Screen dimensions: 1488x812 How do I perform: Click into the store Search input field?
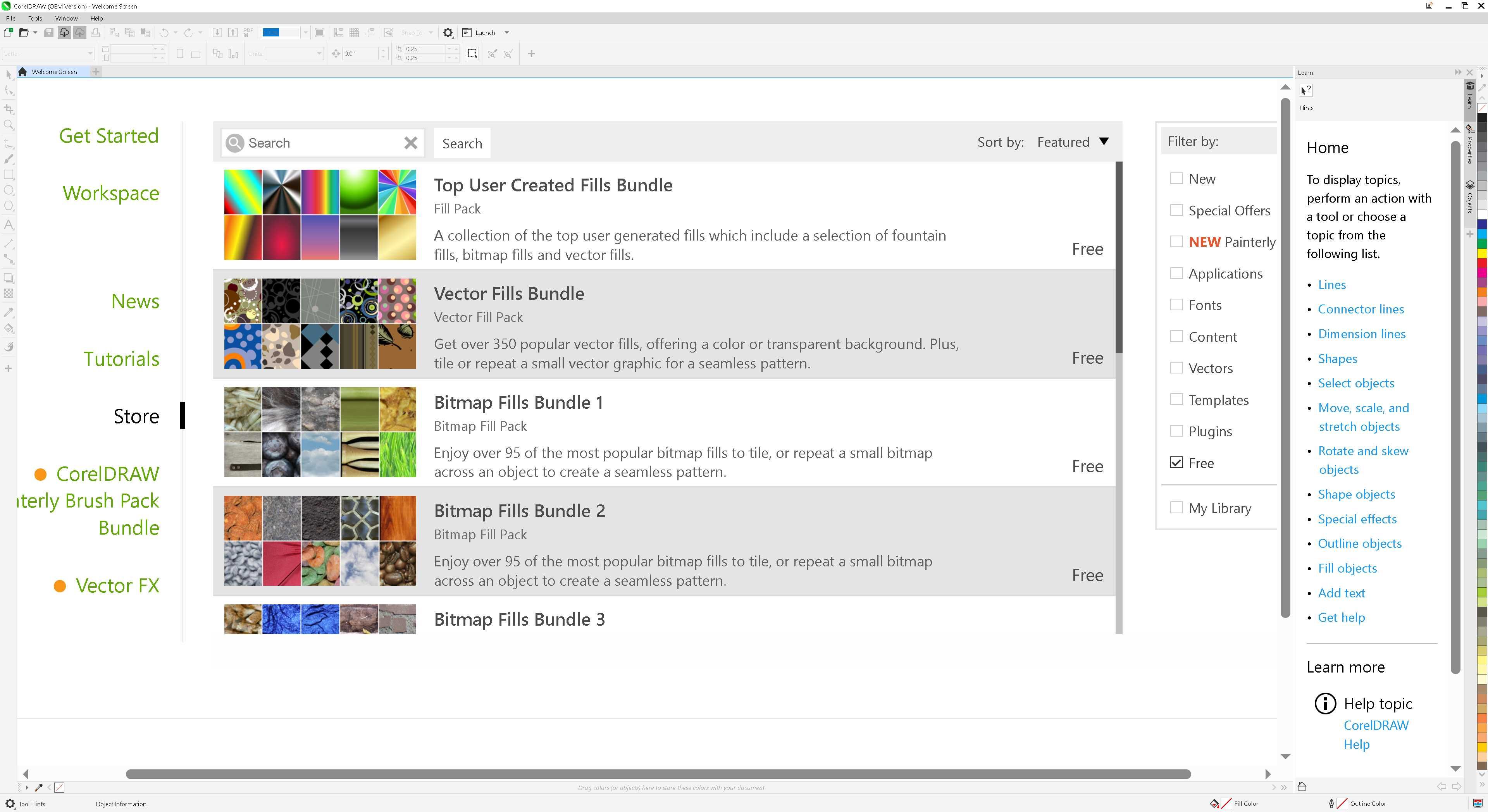[x=324, y=143]
